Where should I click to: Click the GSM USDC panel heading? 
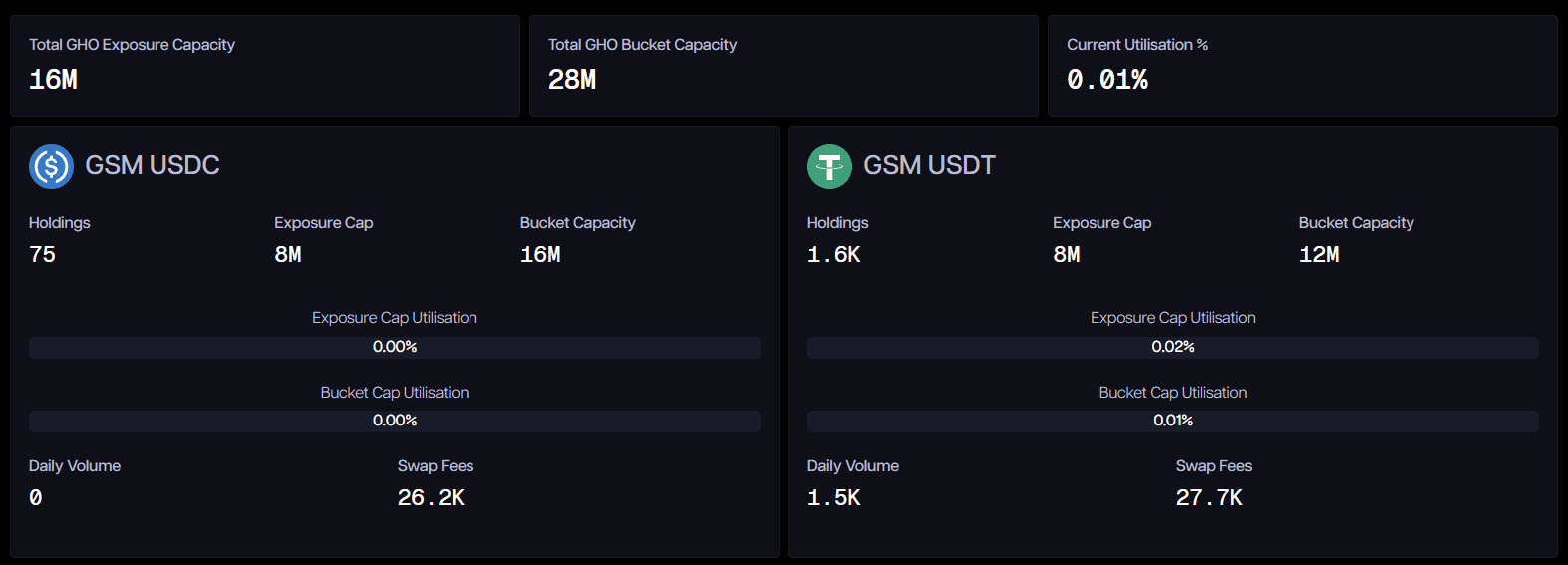(x=152, y=165)
